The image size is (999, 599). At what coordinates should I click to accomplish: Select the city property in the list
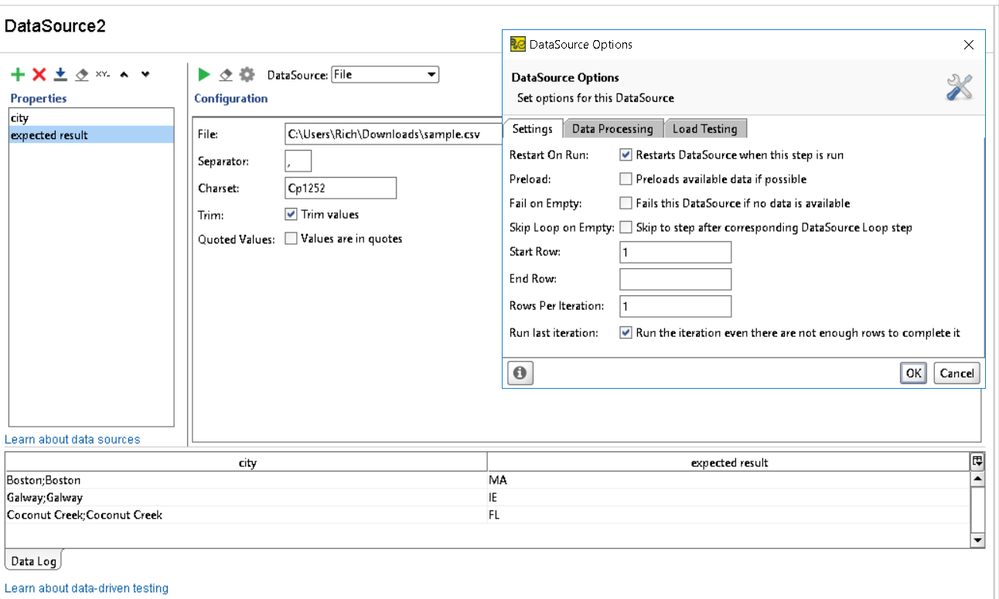tap(20, 118)
